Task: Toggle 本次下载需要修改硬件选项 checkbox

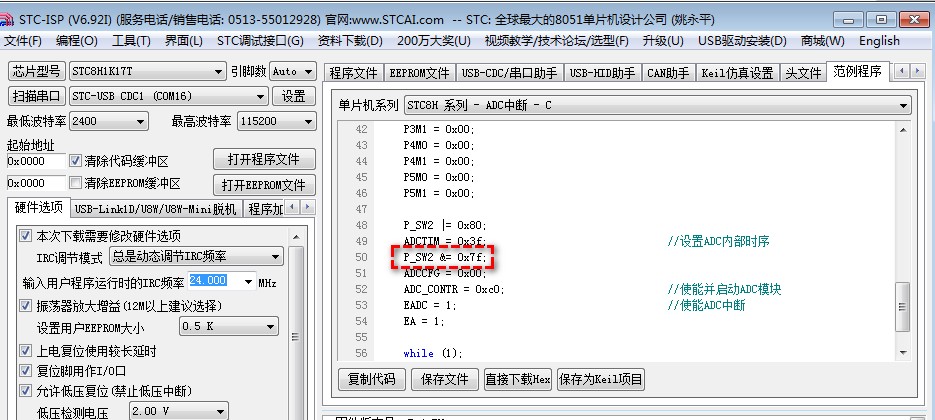Action: (x=26, y=236)
